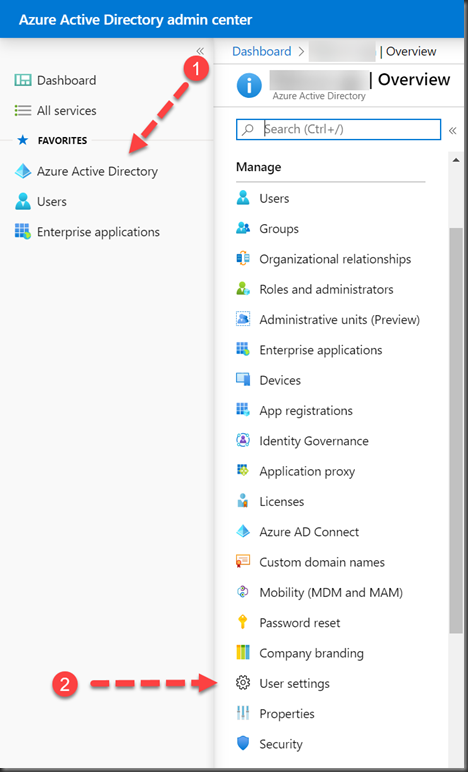The height and width of the screenshot is (772, 468).
Task: Click the Dashboard icon in left sidebar
Action: [x=23, y=80]
